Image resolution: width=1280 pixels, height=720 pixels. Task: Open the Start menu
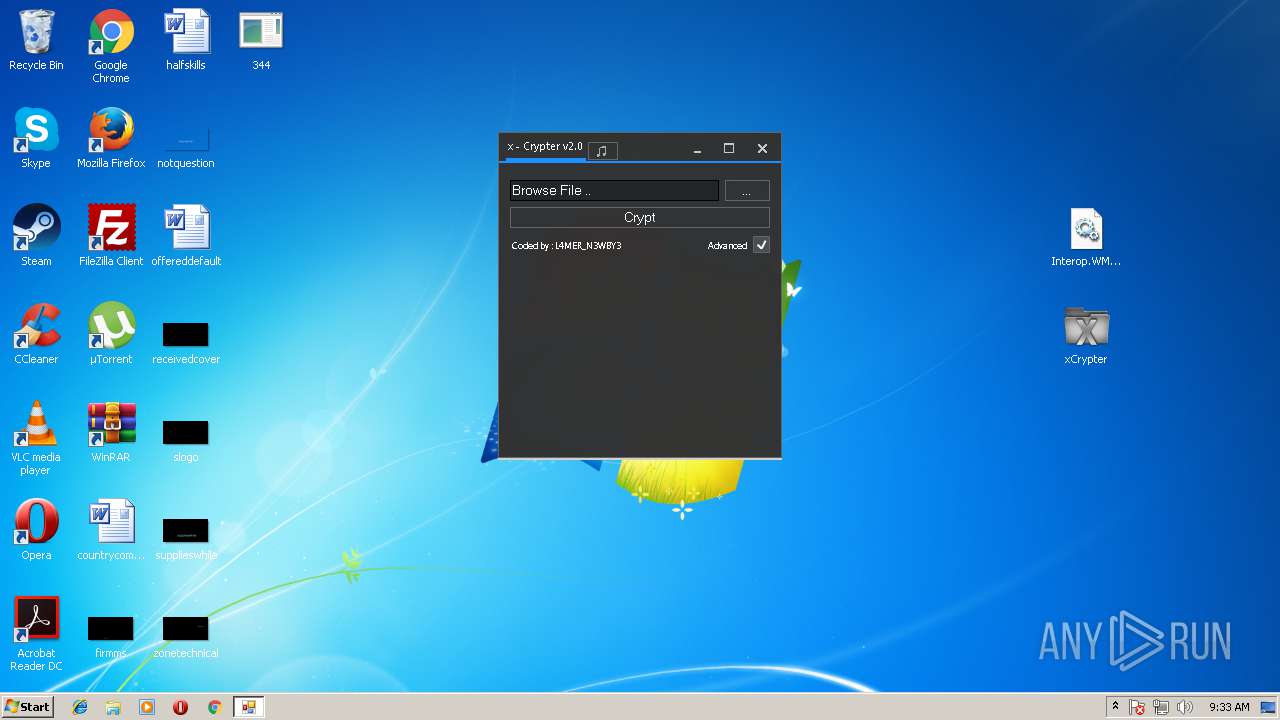[27, 707]
